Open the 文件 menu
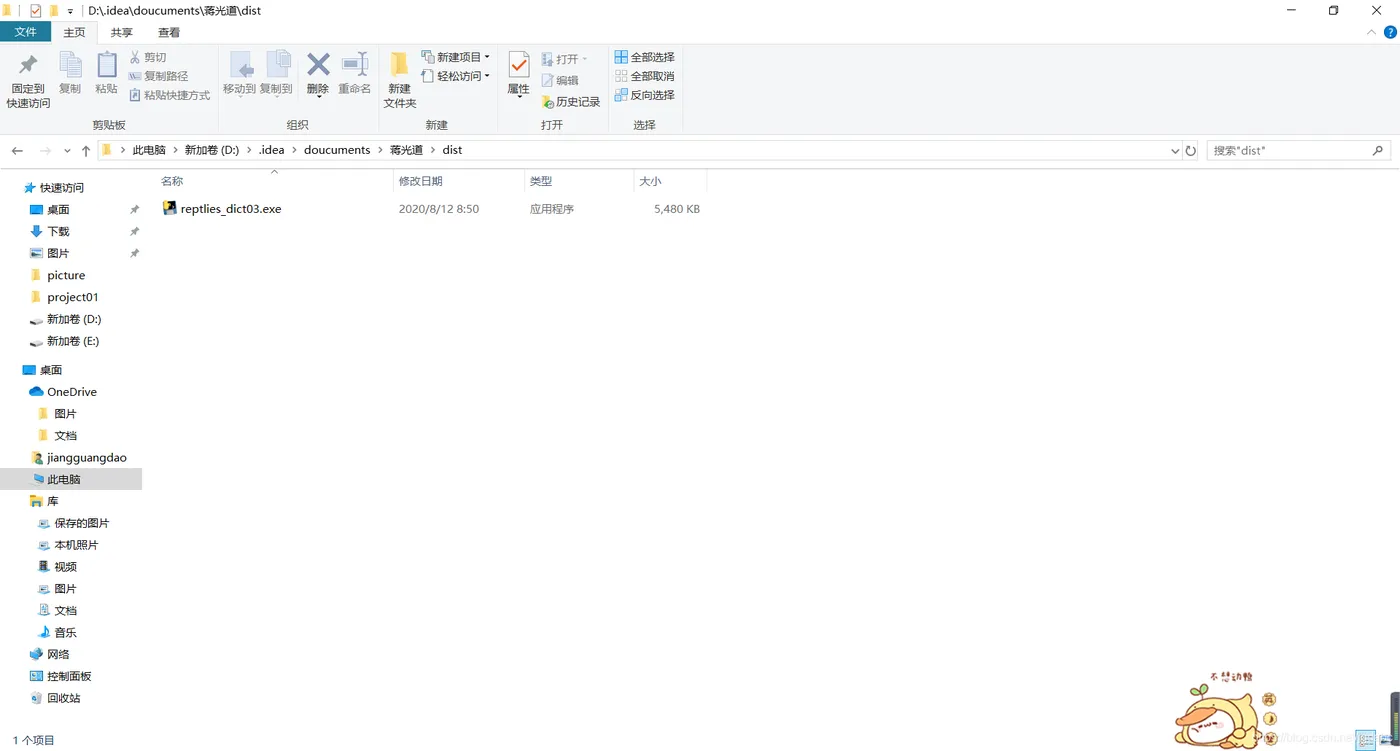1400x751 pixels. [26, 32]
